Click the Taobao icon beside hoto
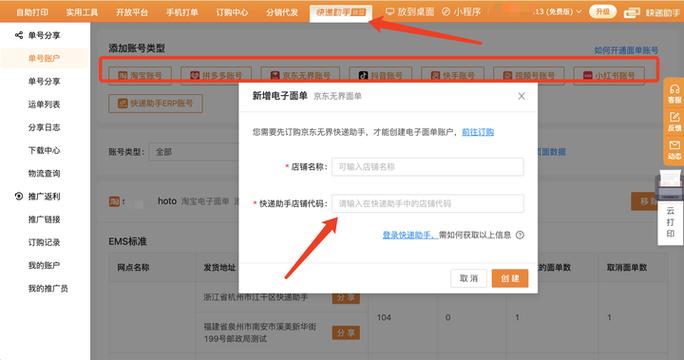This screenshot has width=684, height=360. (x=114, y=201)
